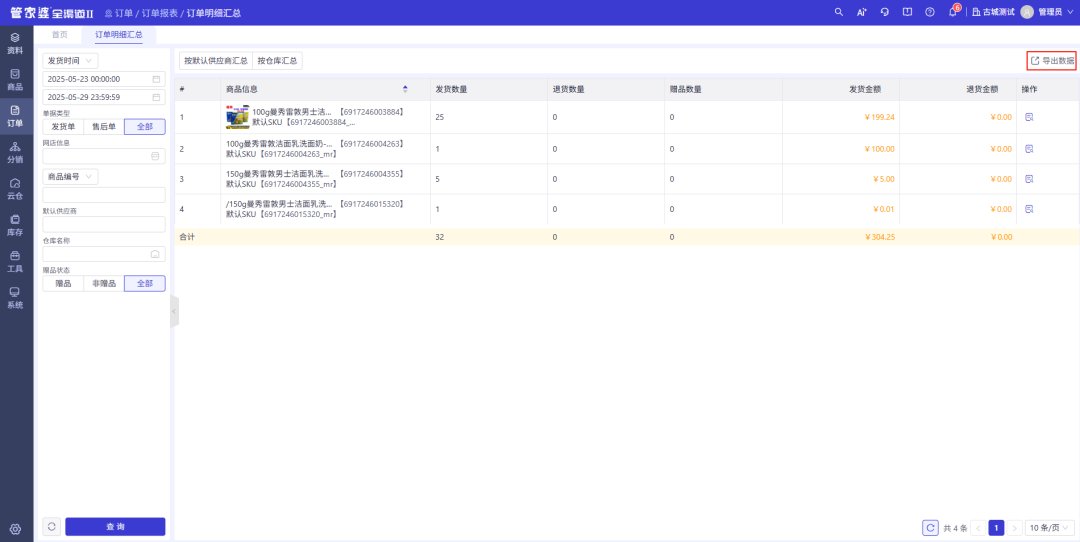
Task: Open the 10 条/页 page size dropdown
Action: click(x=1050, y=527)
